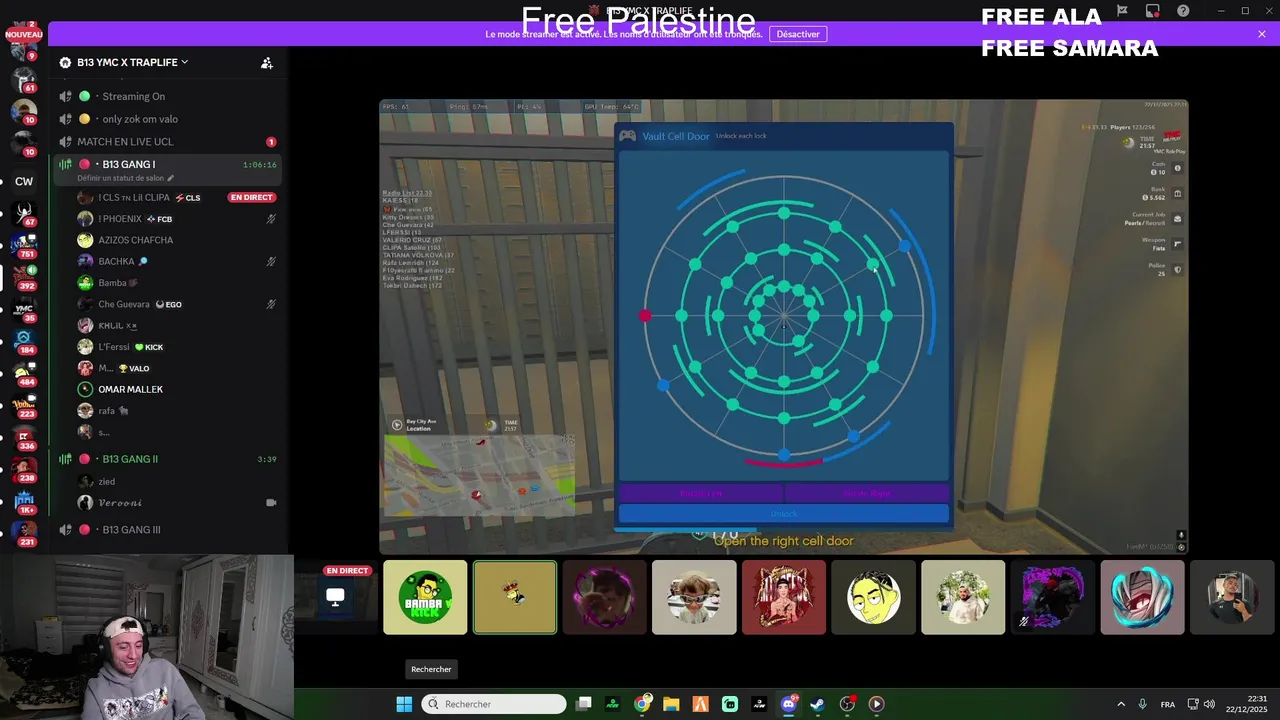The width and height of the screenshot is (1280, 720).
Task: Select user BACHKA in the voice list
Action: [177, 262]
